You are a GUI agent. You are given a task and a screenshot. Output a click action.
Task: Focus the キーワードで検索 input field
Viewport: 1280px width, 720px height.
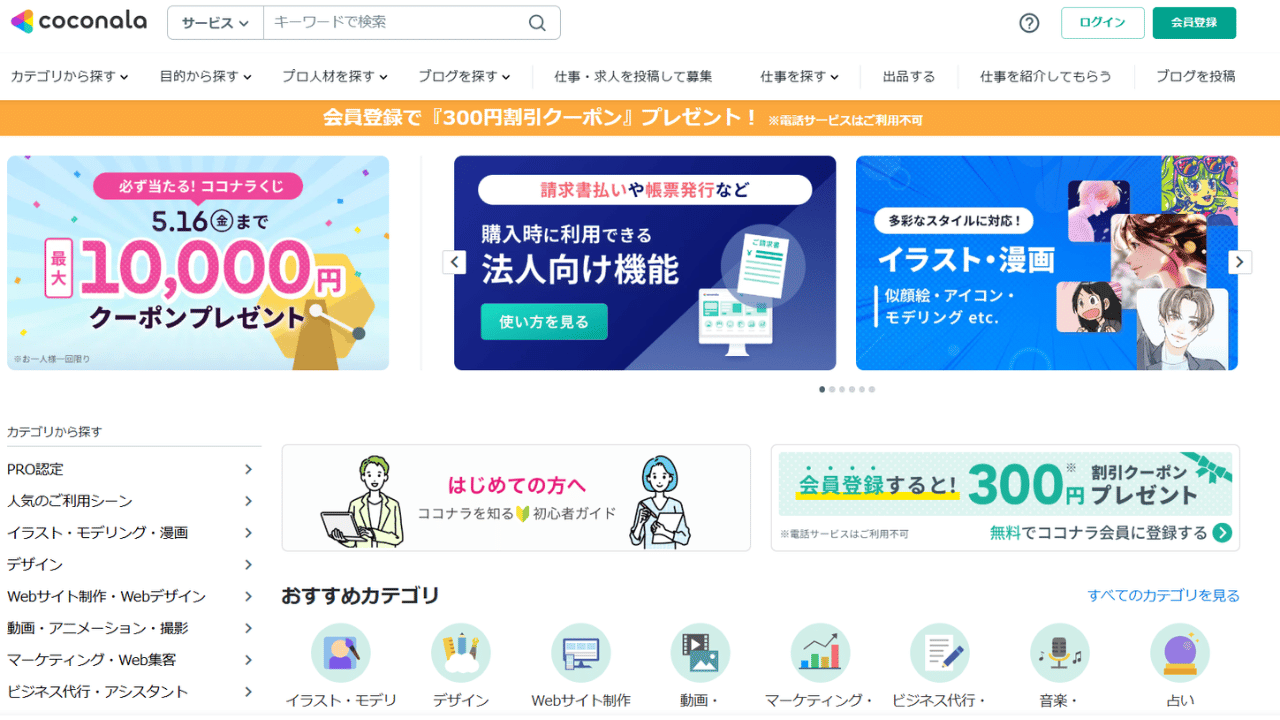point(395,23)
